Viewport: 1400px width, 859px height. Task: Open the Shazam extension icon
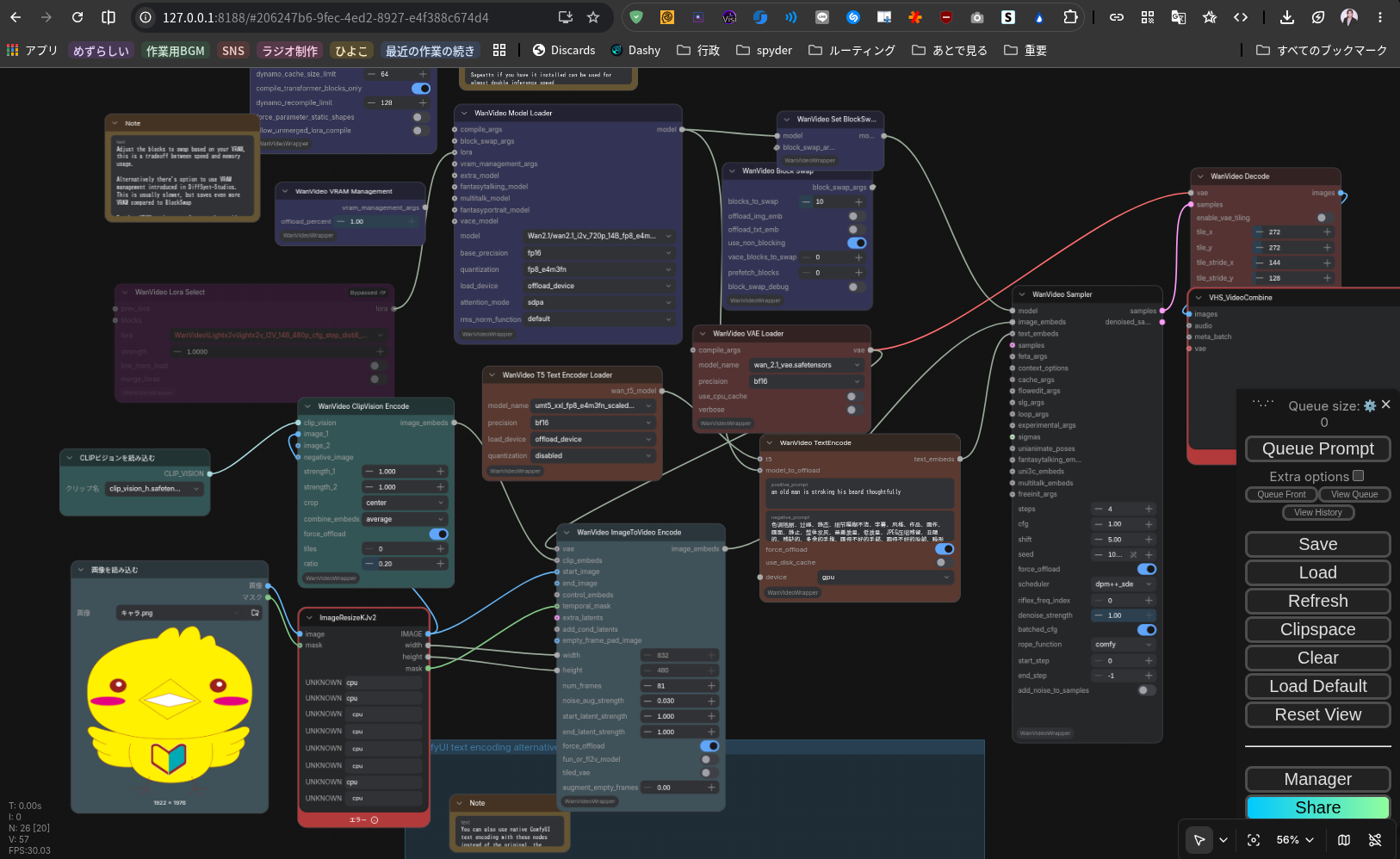(853, 17)
